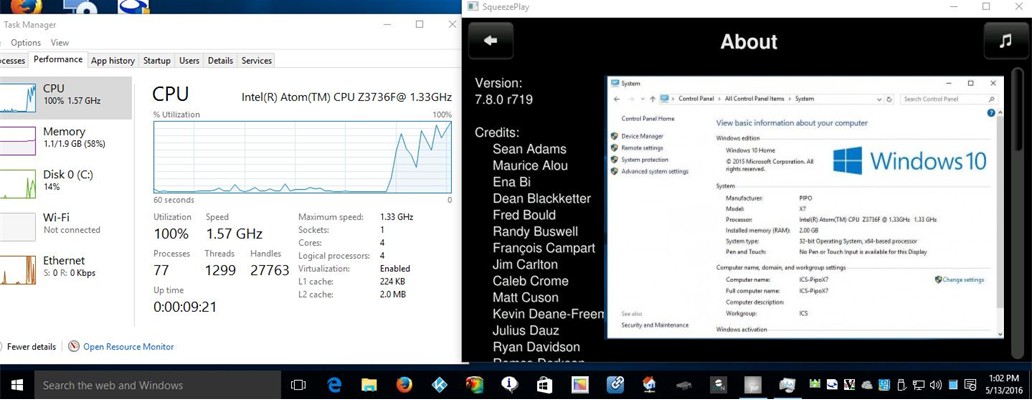This screenshot has width=1033, height=400.
Task: Click the Maurice Alou credit entry
Action: [530, 165]
